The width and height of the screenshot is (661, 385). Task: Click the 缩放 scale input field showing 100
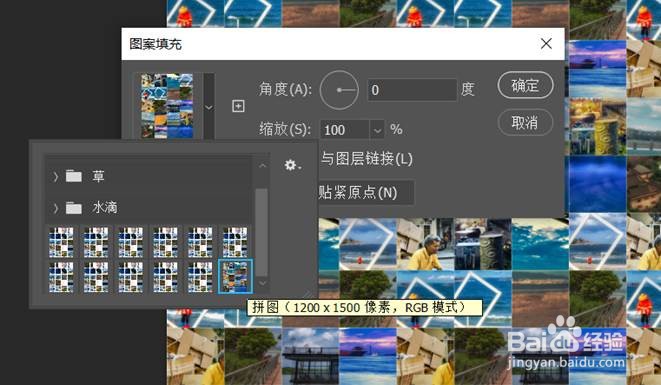click(x=345, y=130)
